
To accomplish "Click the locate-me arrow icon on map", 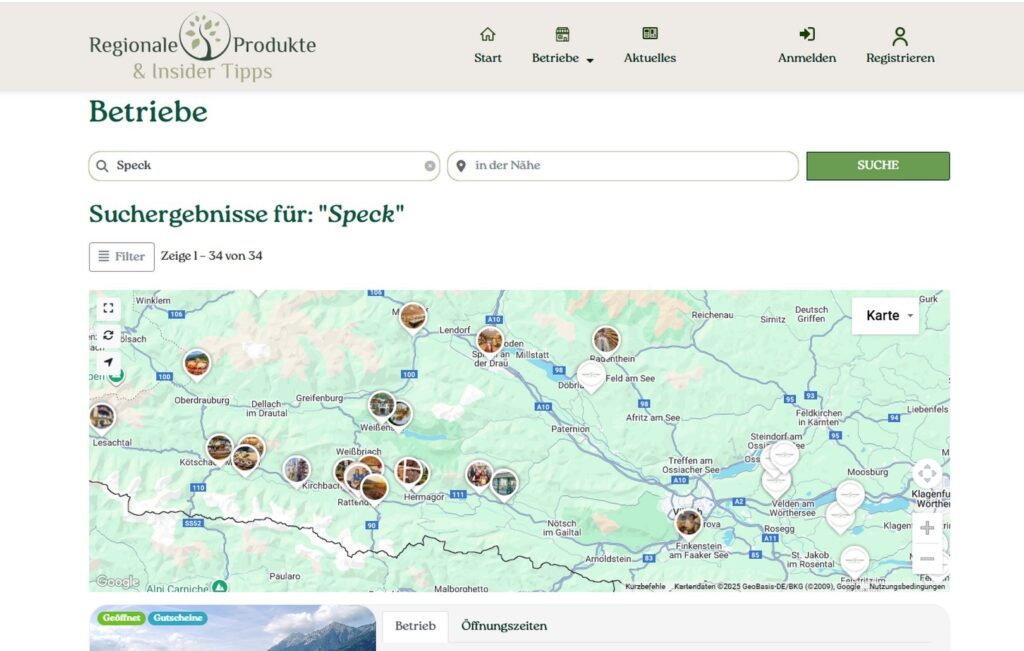I will (108, 363).
